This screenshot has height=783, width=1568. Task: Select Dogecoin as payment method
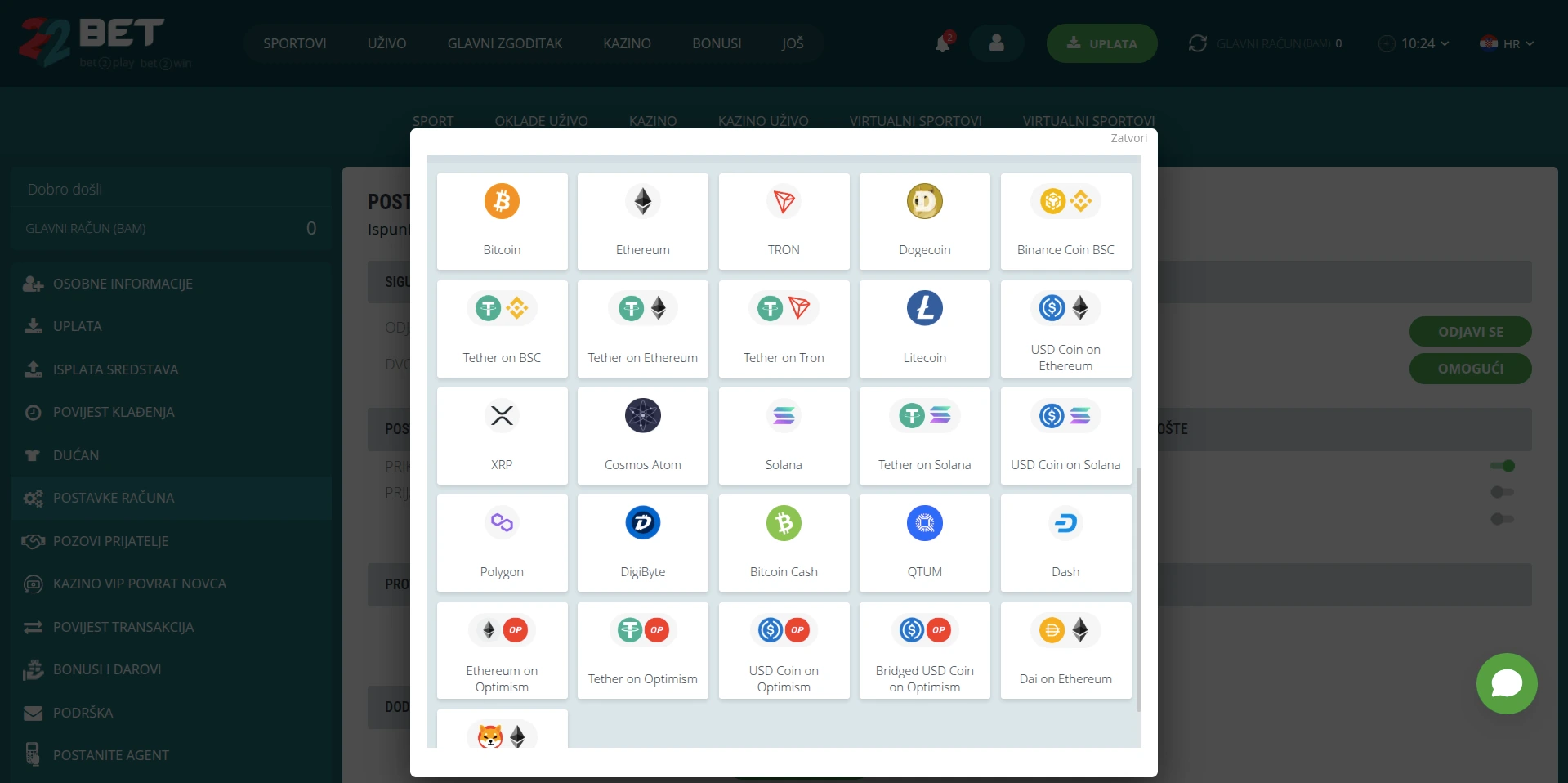[x=924, y=202]
